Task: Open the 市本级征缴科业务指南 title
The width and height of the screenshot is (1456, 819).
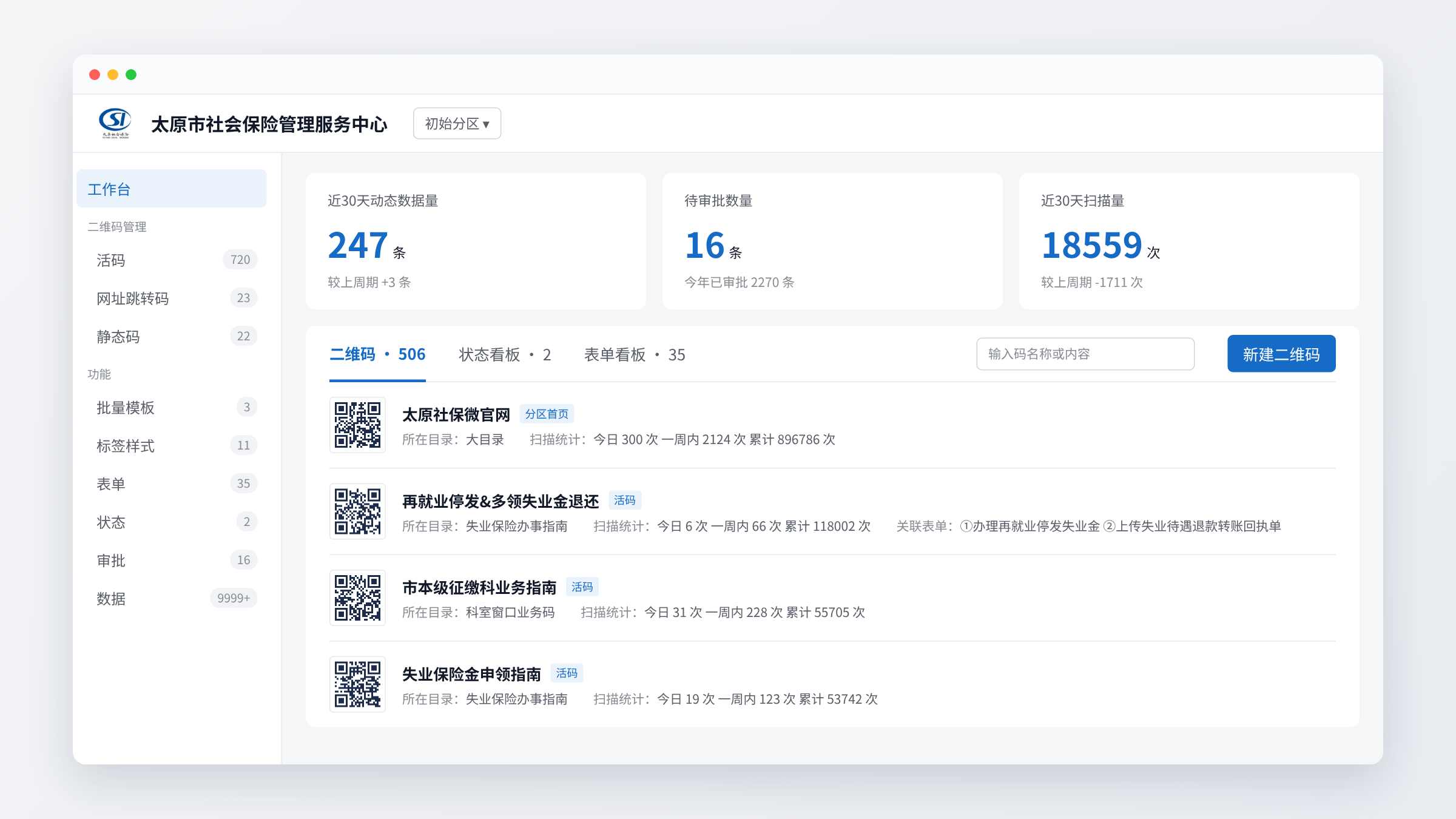Action: [x=479, y=587]
